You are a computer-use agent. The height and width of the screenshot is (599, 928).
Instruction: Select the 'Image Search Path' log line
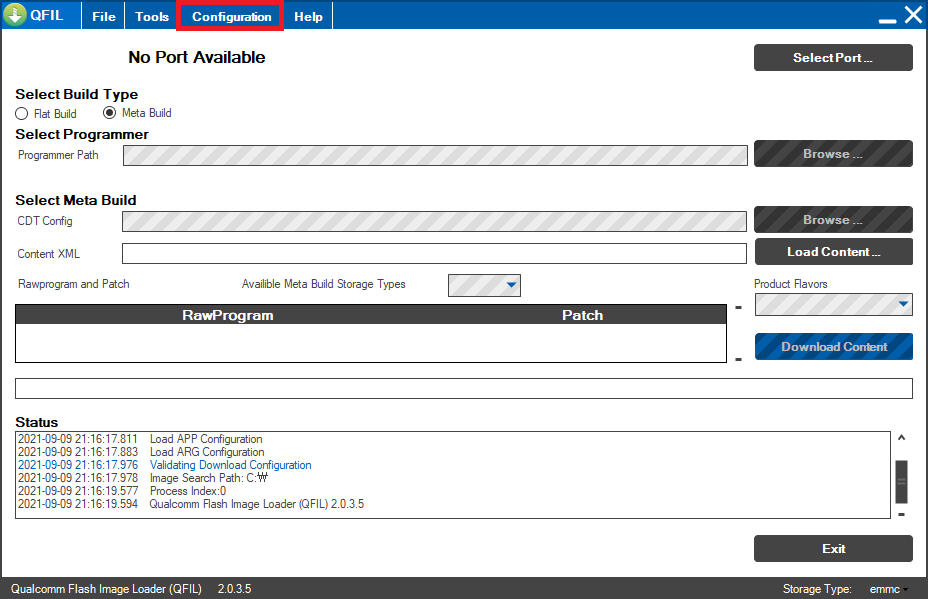(x=143, y=478)
